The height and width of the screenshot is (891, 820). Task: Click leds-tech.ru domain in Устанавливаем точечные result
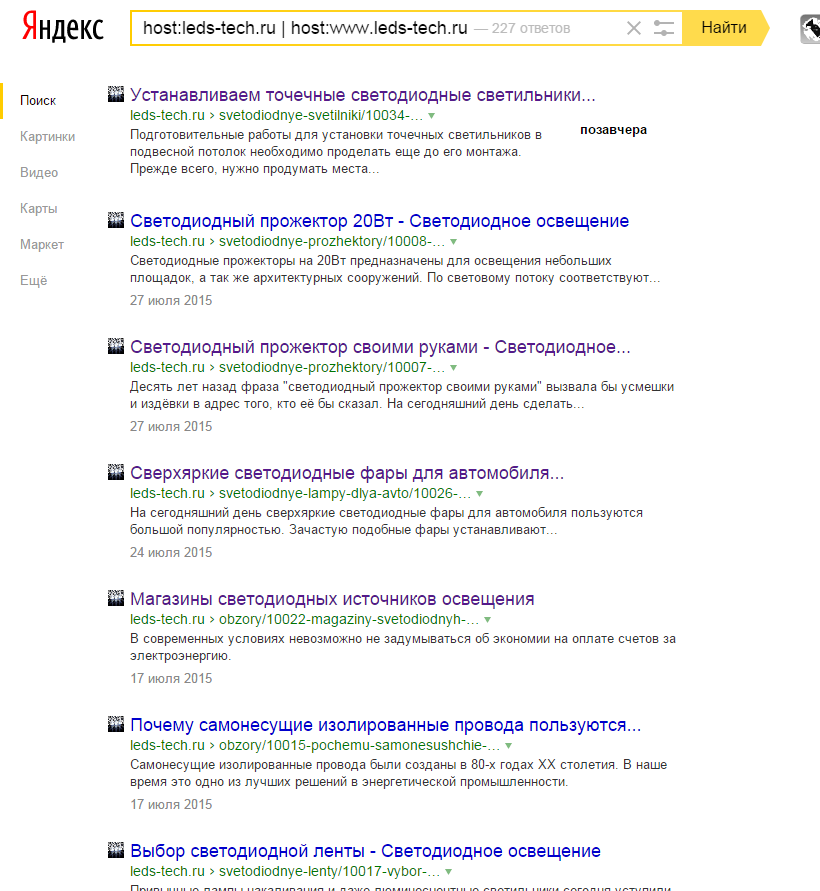coord(167,115)
